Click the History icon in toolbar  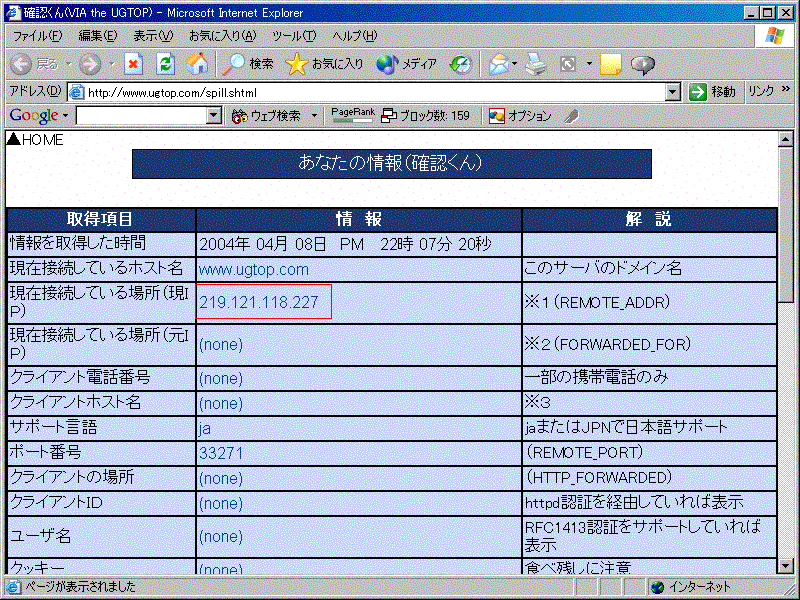(461, 64)
